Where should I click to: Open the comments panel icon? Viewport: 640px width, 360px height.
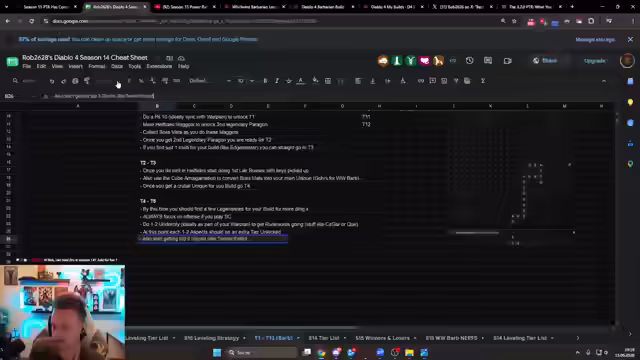pyautogui.click(x=488, y=61)
